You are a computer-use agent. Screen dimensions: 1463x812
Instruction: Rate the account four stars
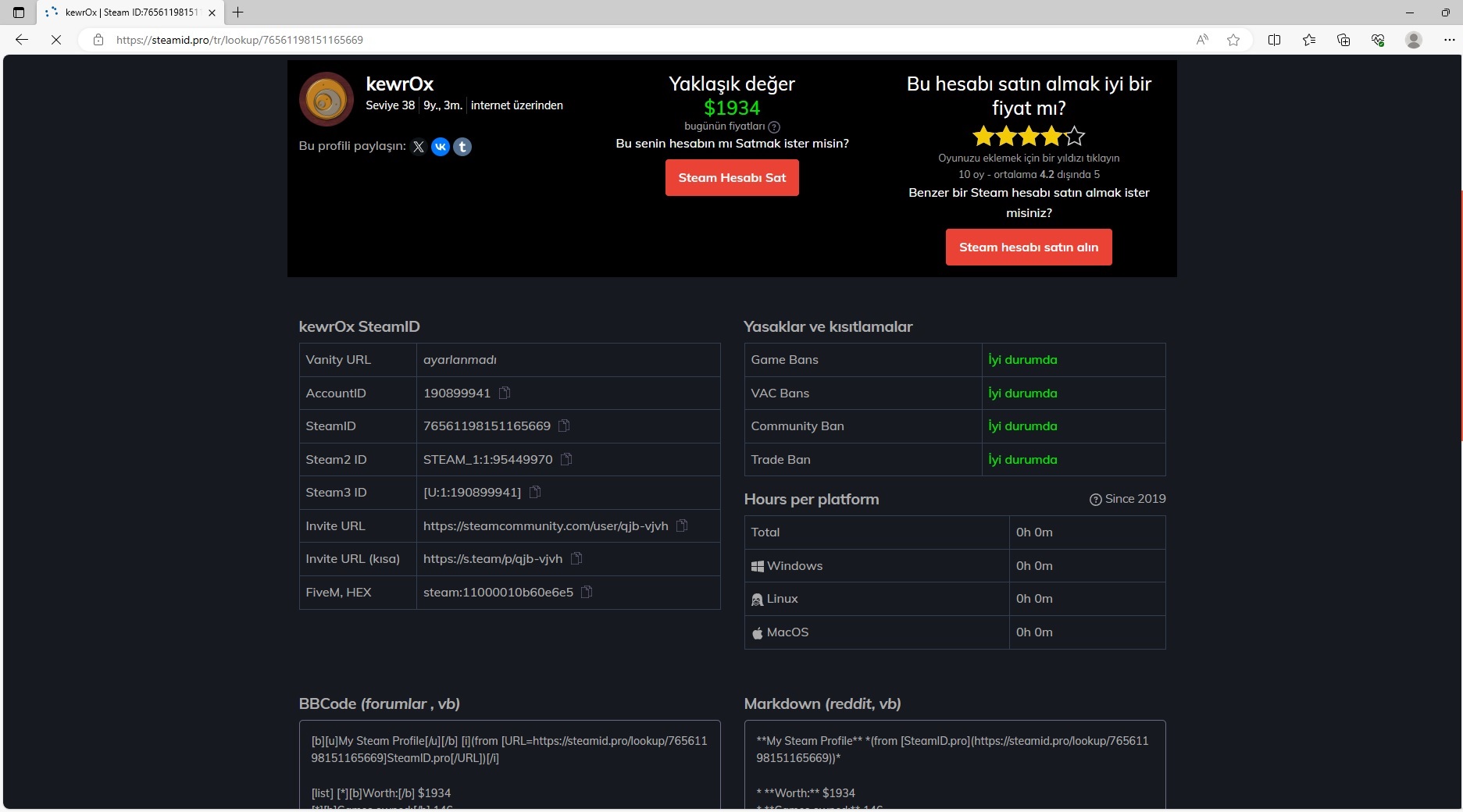1052,137
